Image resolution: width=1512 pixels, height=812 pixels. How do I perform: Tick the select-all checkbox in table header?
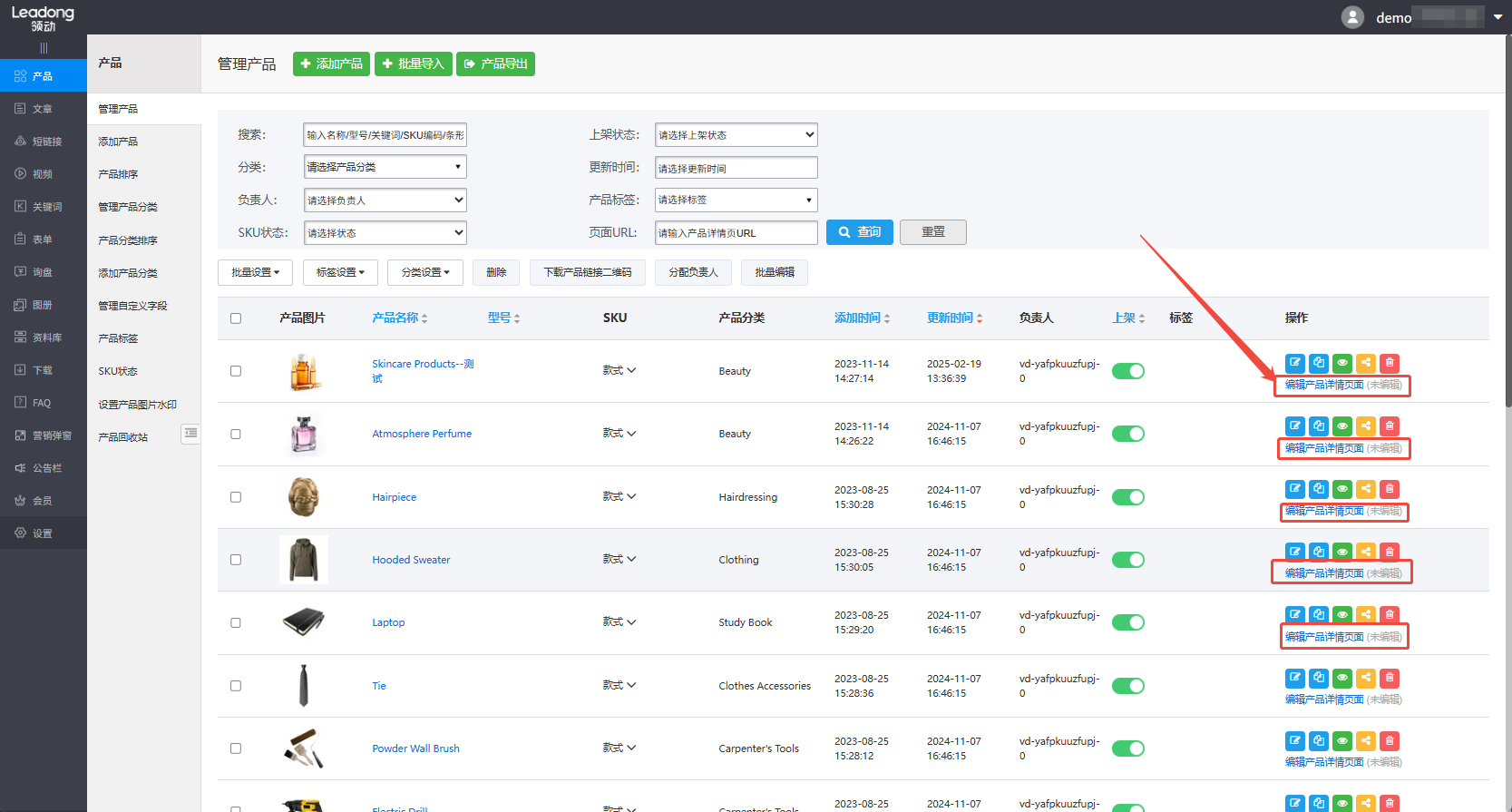236,318
